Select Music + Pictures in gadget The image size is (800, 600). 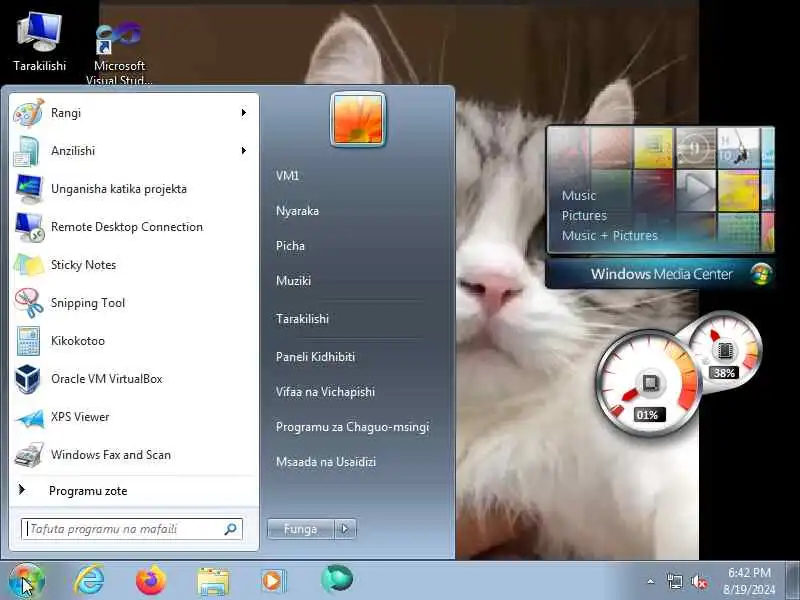click(x=610, y=236)
